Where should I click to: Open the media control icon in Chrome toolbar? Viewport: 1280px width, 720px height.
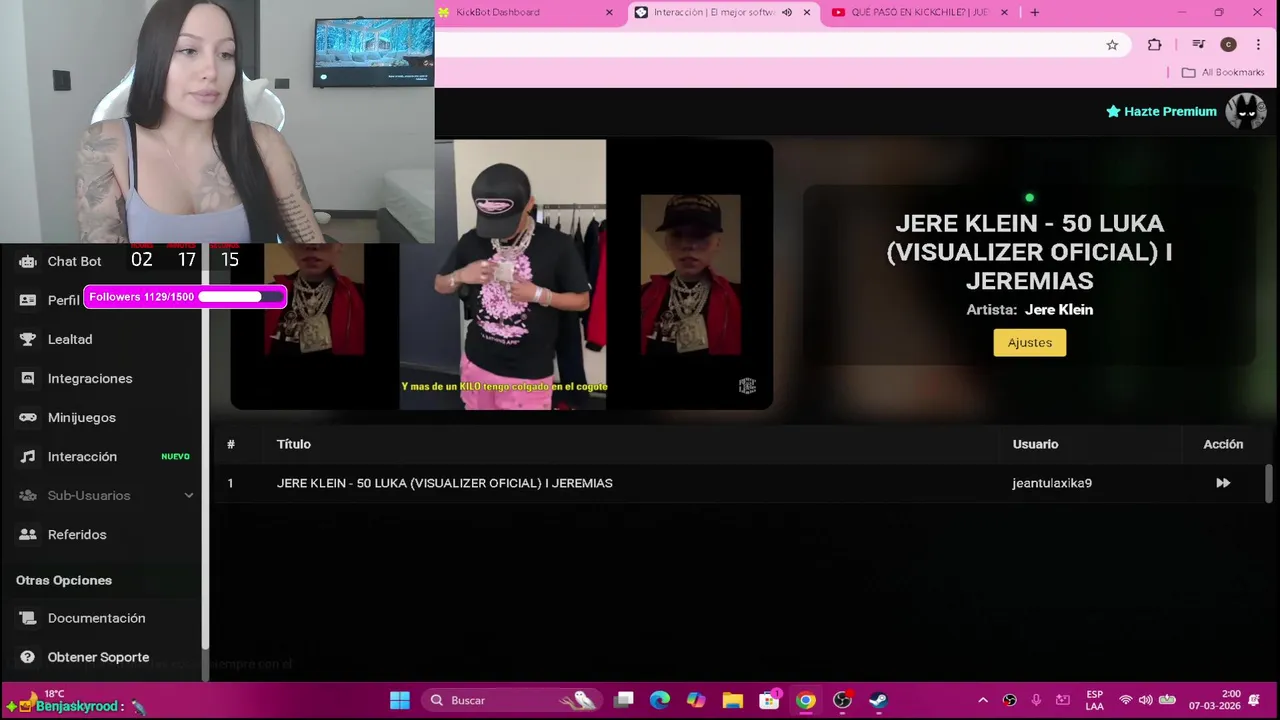pos(1198,44)
